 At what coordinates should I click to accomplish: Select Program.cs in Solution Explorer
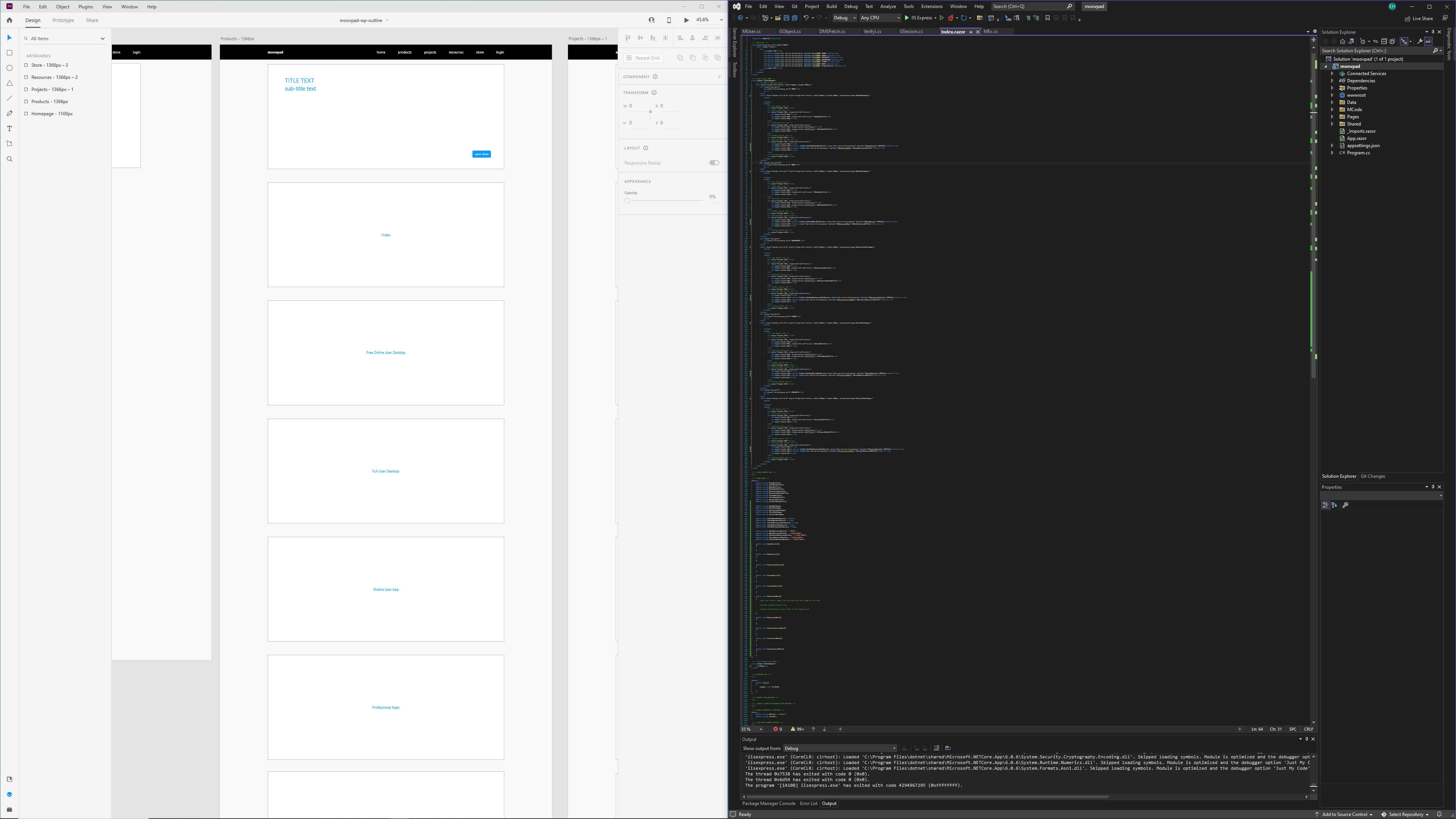coord(1358,153)
